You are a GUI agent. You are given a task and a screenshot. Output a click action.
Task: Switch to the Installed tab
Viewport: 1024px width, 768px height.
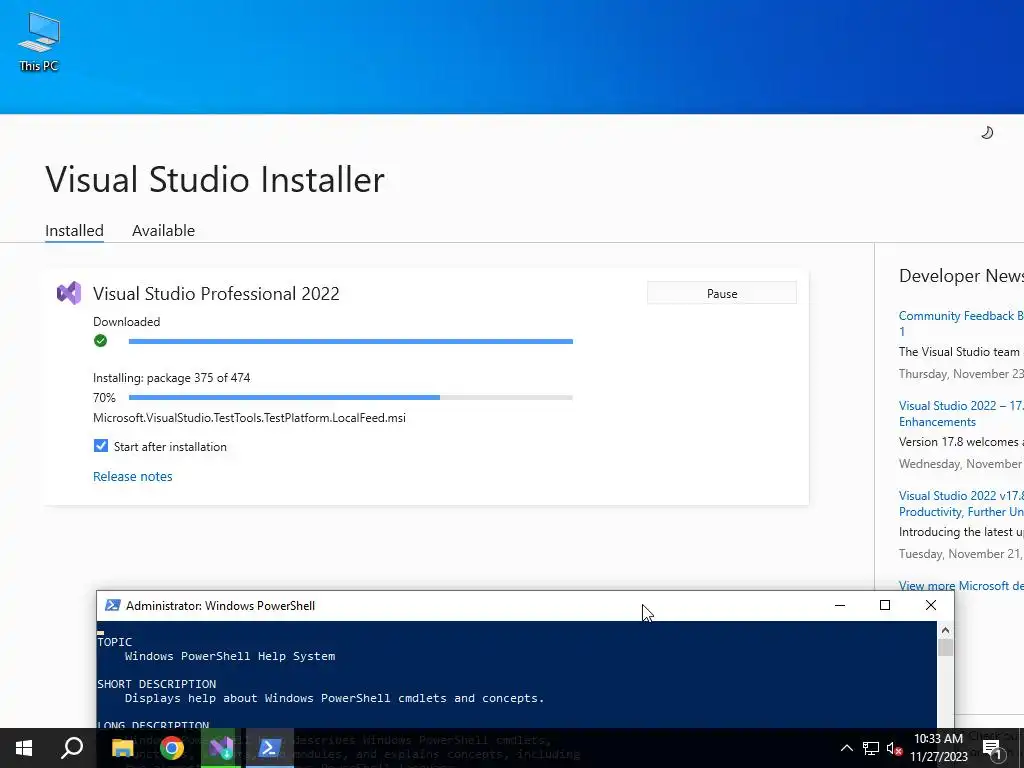point(74,231)
